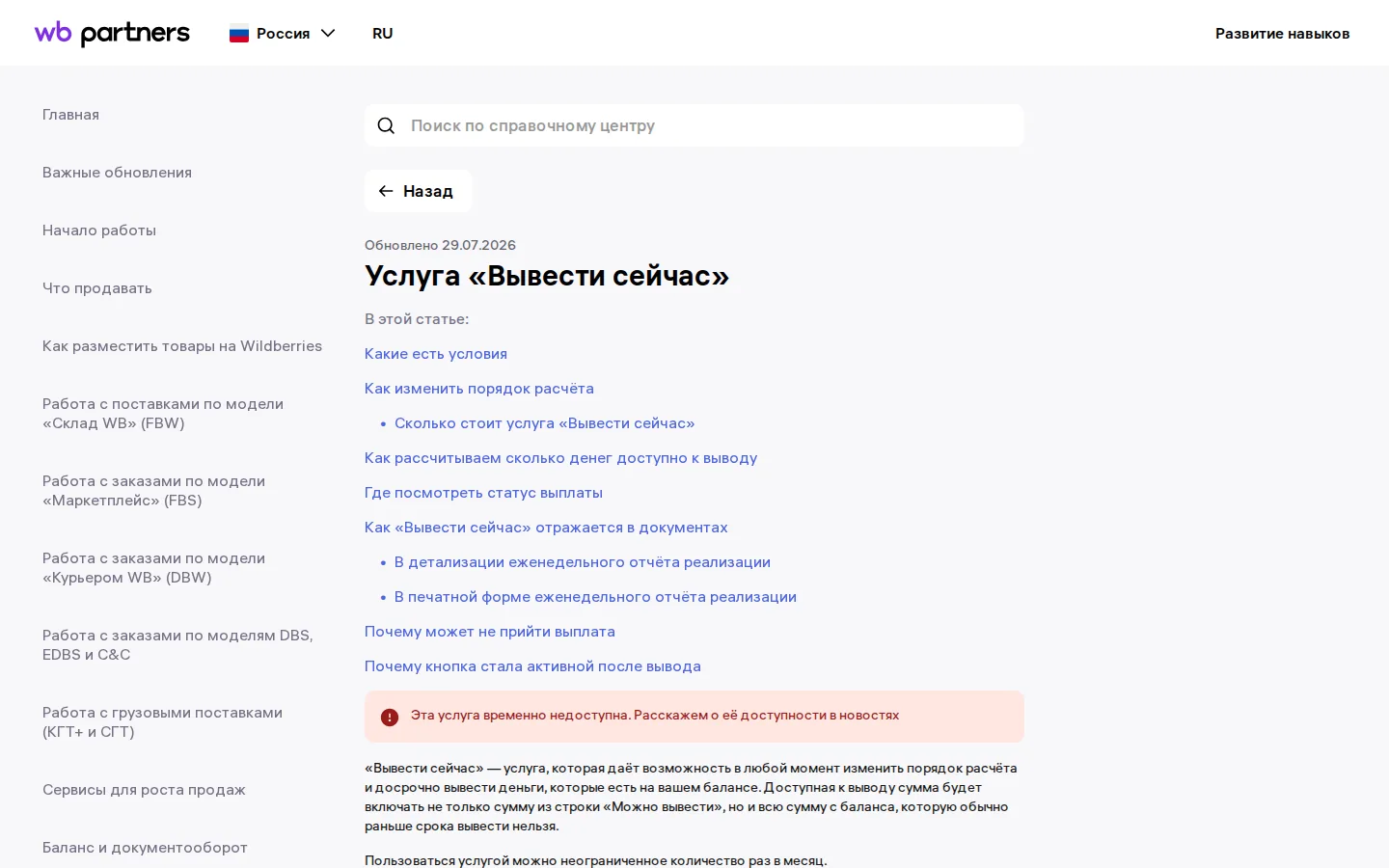Open Развитие навыков in the header
Viewport: 1389px width, 868px height.
click(x=1282, y=34)
